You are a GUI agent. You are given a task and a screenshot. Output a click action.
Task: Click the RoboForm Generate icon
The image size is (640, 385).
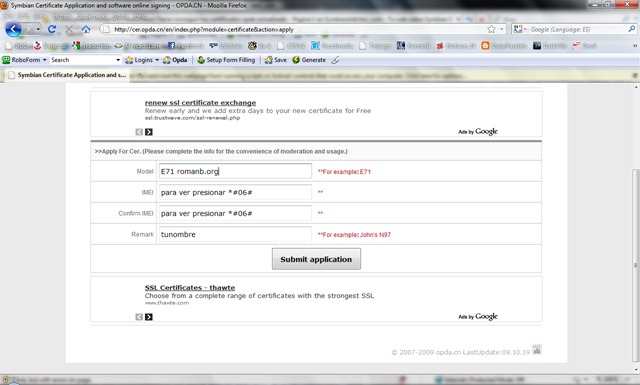(296, 60)
